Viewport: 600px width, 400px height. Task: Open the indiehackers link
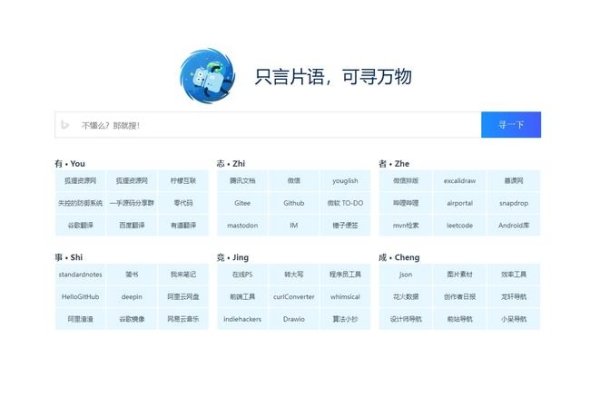click(x=242, y=319)
